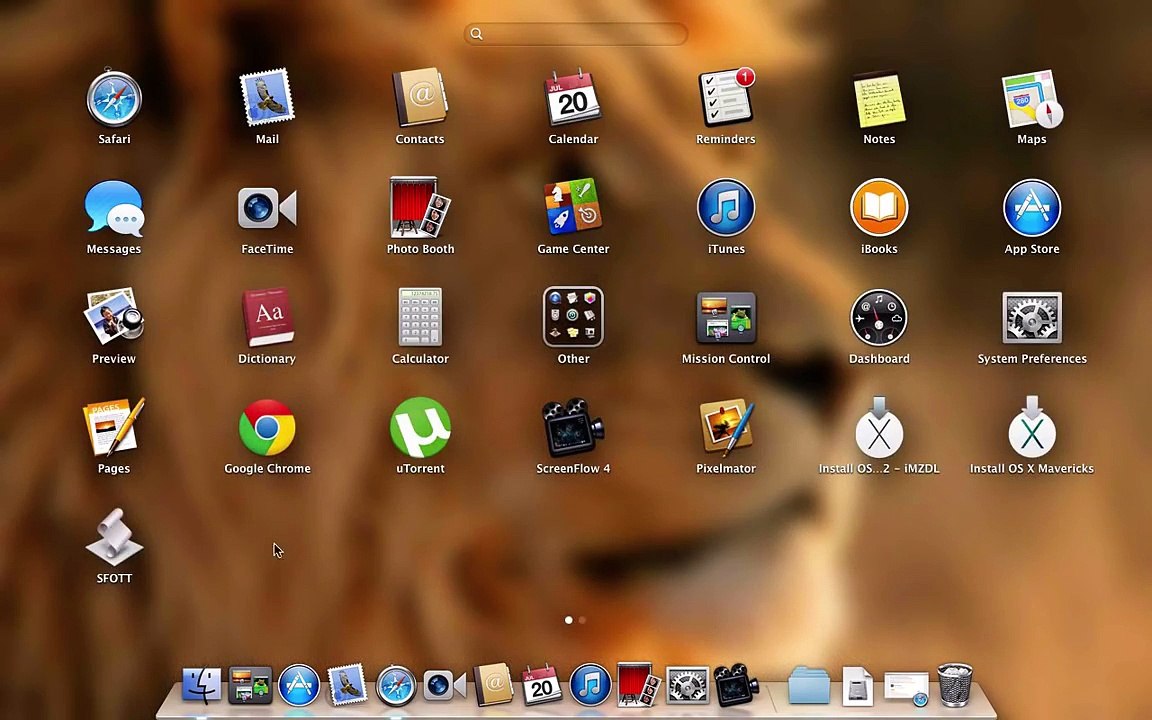Viewport: 1152px width, 720px height.
Task: Open Contacts from the Dock
Action: click(493, 685)
